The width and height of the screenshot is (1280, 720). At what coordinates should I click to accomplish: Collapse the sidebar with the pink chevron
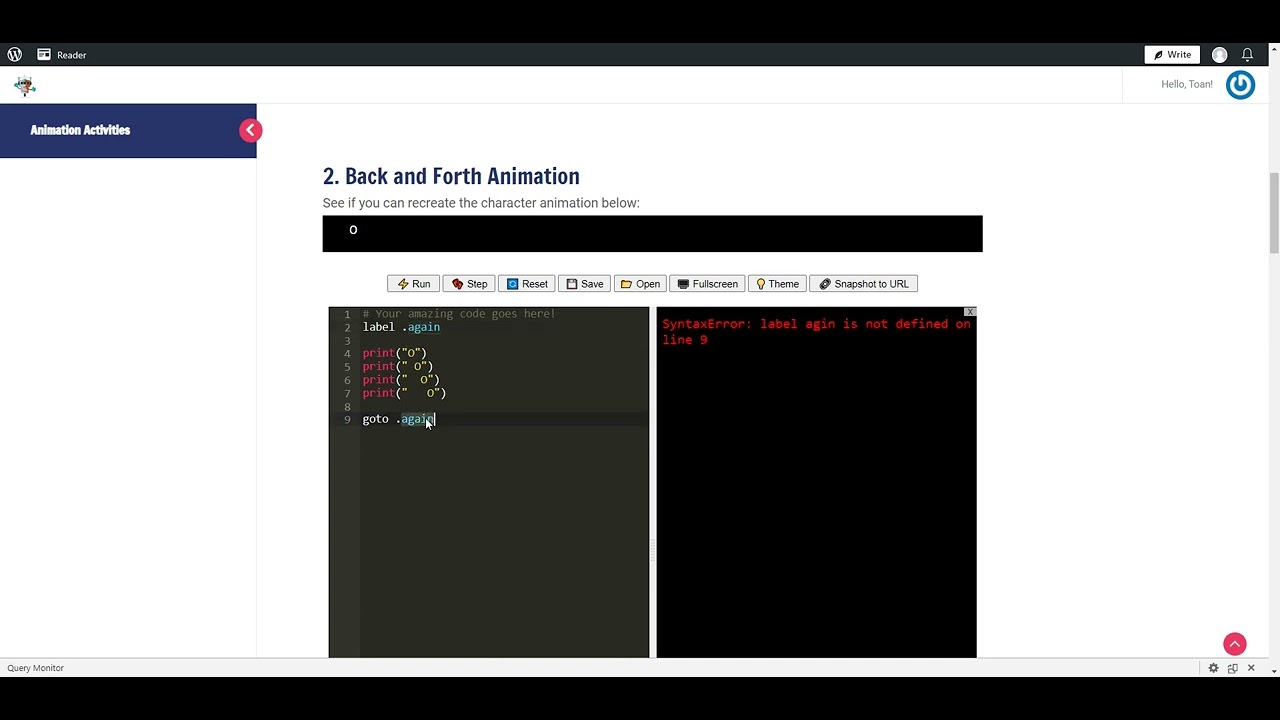(x=250, y=130)
